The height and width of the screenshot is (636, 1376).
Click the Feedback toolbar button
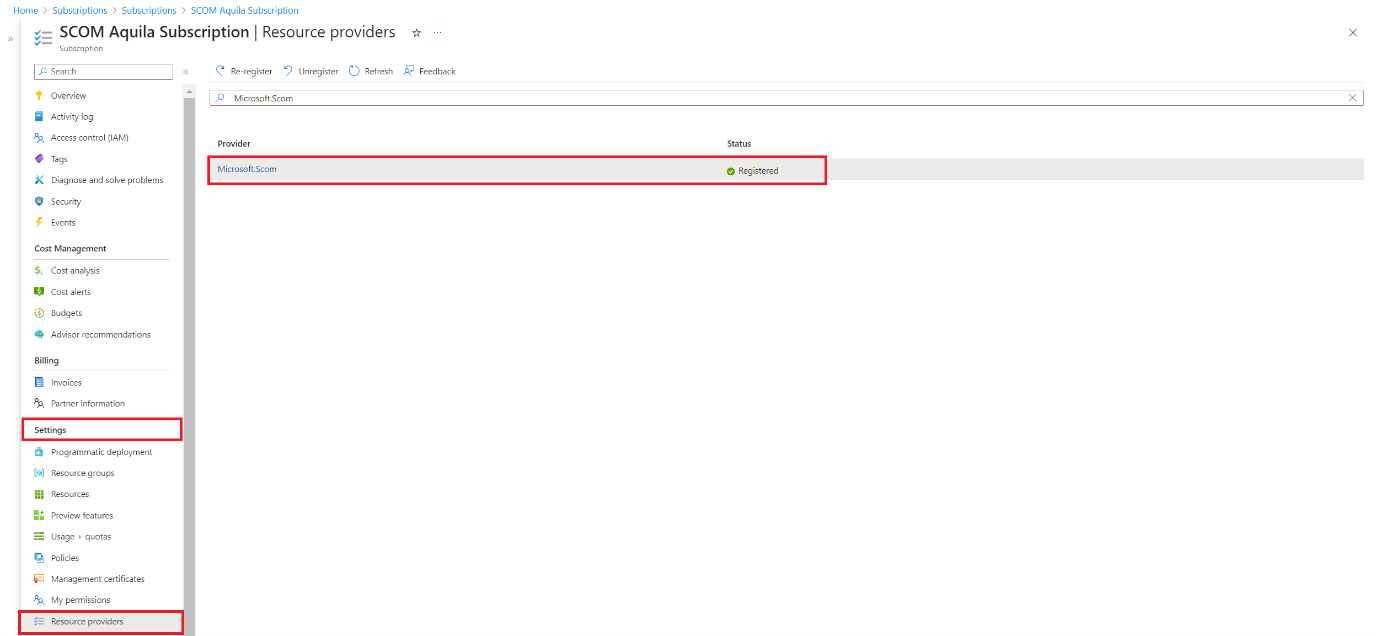429,71
